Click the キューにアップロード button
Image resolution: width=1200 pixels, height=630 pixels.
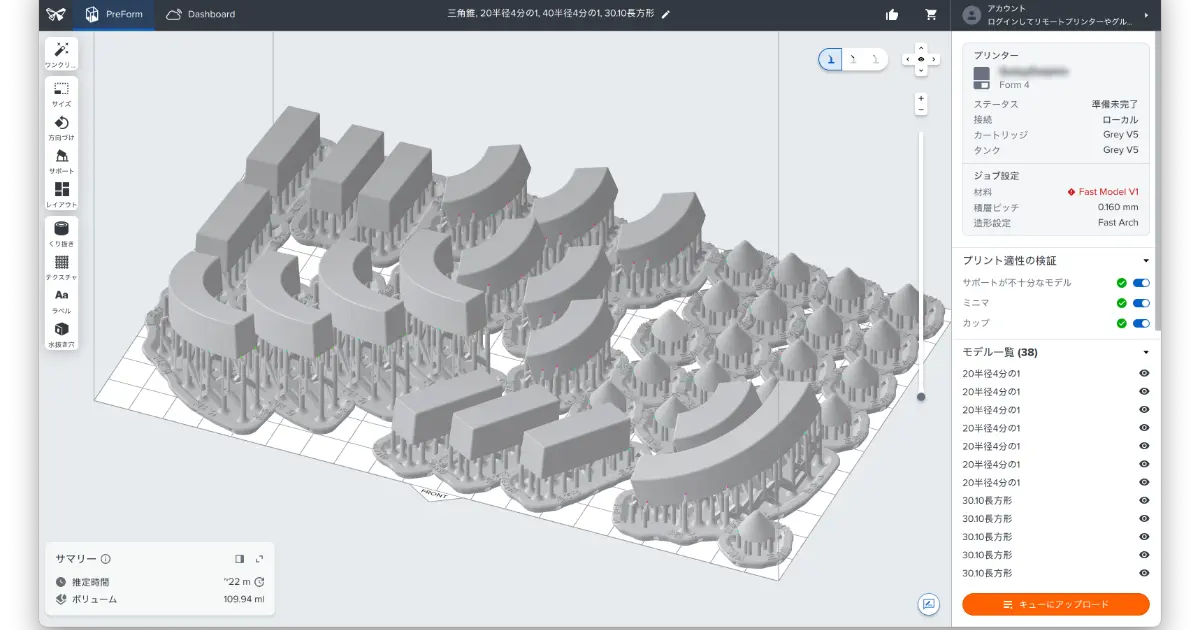1056,605
